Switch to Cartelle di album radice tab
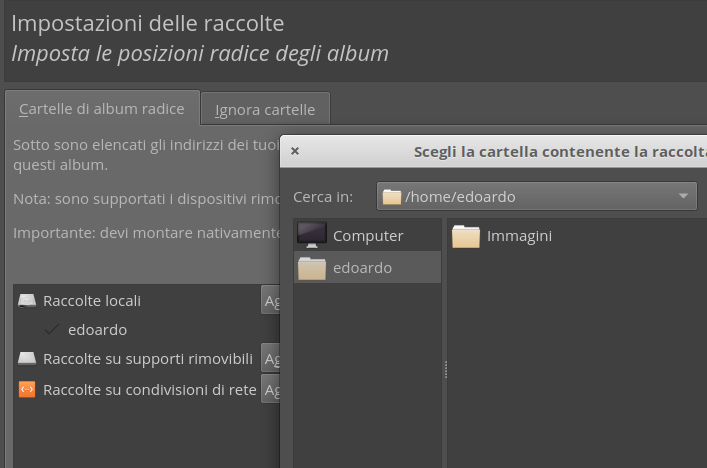The width and height of the screenshot is (707, 468). pos(101,109)
